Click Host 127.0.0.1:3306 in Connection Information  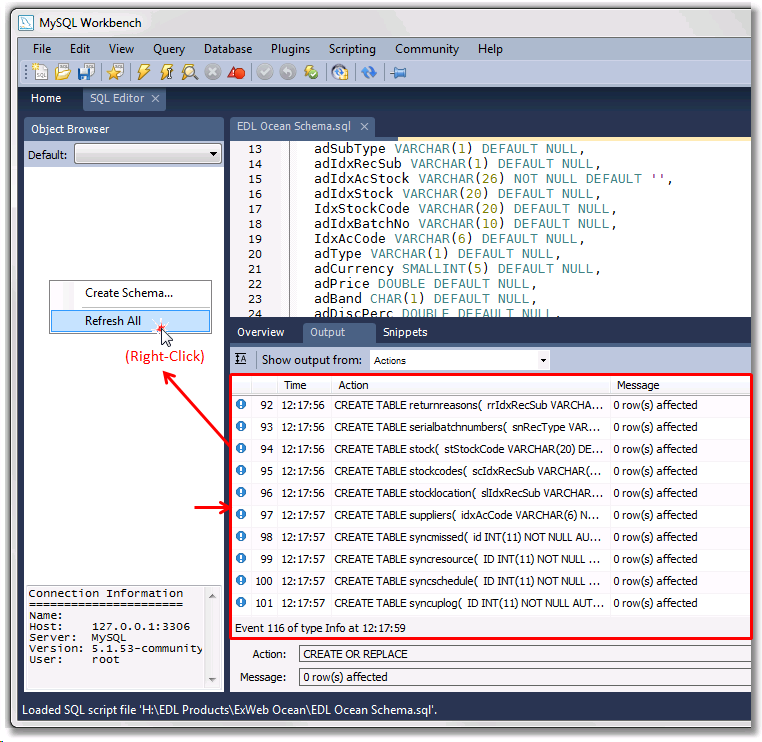pos(109,626)
